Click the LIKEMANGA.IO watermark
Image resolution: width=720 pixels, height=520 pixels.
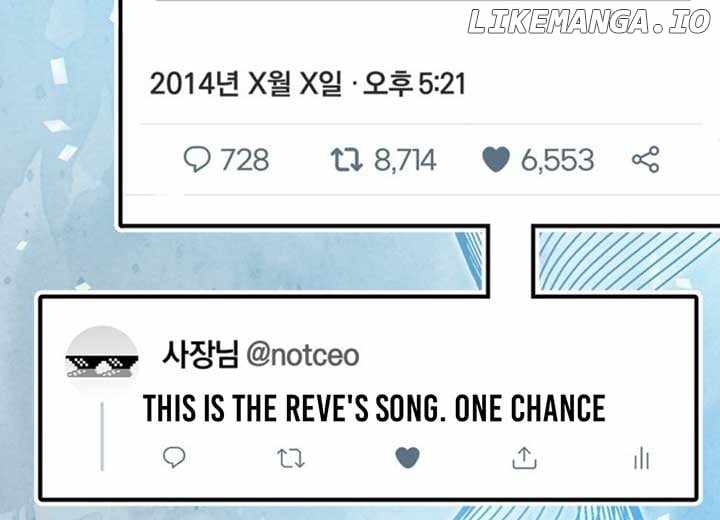589,22
